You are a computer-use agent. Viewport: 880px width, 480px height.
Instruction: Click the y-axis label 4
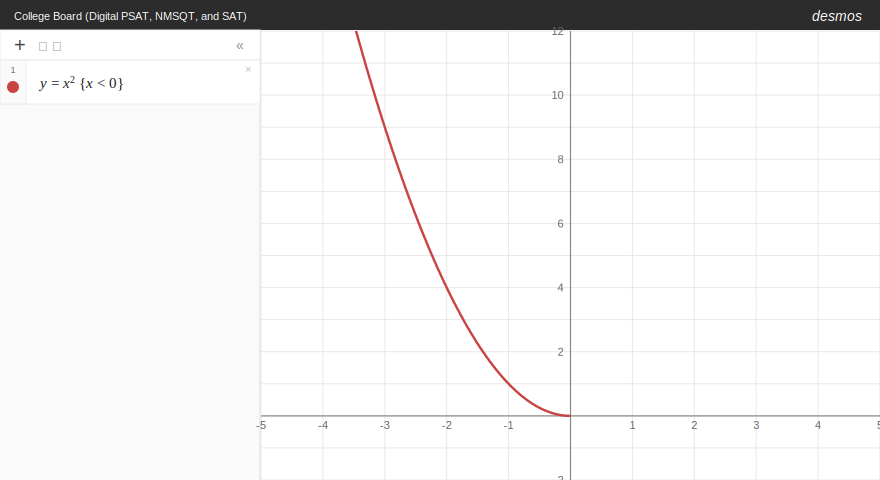(x=560, y=288)
